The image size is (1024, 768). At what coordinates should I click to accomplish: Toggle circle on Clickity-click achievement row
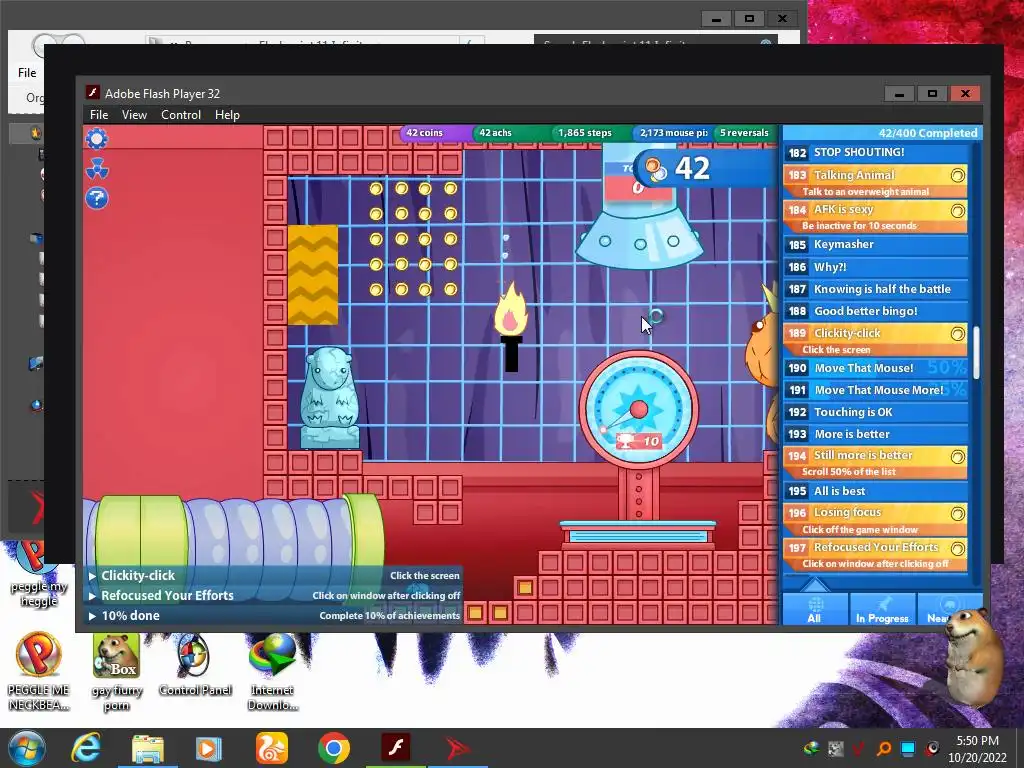click(957, 334)
